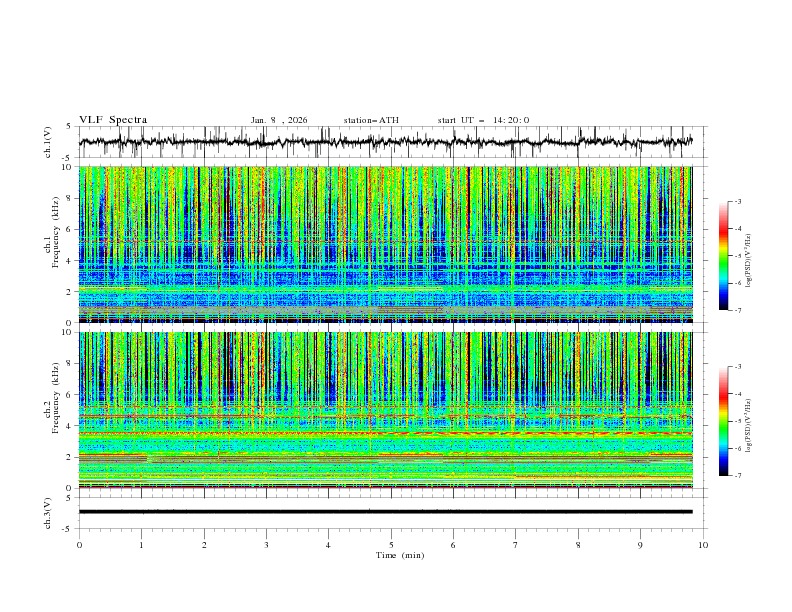Click the VLF Spectra title text
The image size is (792, 612).
coord(113,120)
